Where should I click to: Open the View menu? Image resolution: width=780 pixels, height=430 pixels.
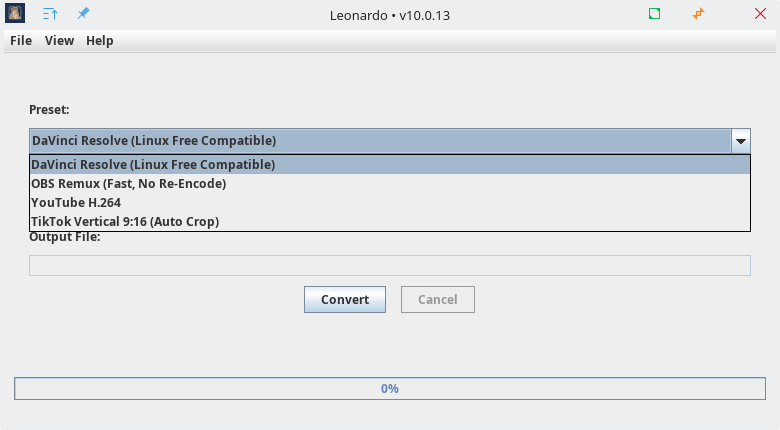(59, 41)
